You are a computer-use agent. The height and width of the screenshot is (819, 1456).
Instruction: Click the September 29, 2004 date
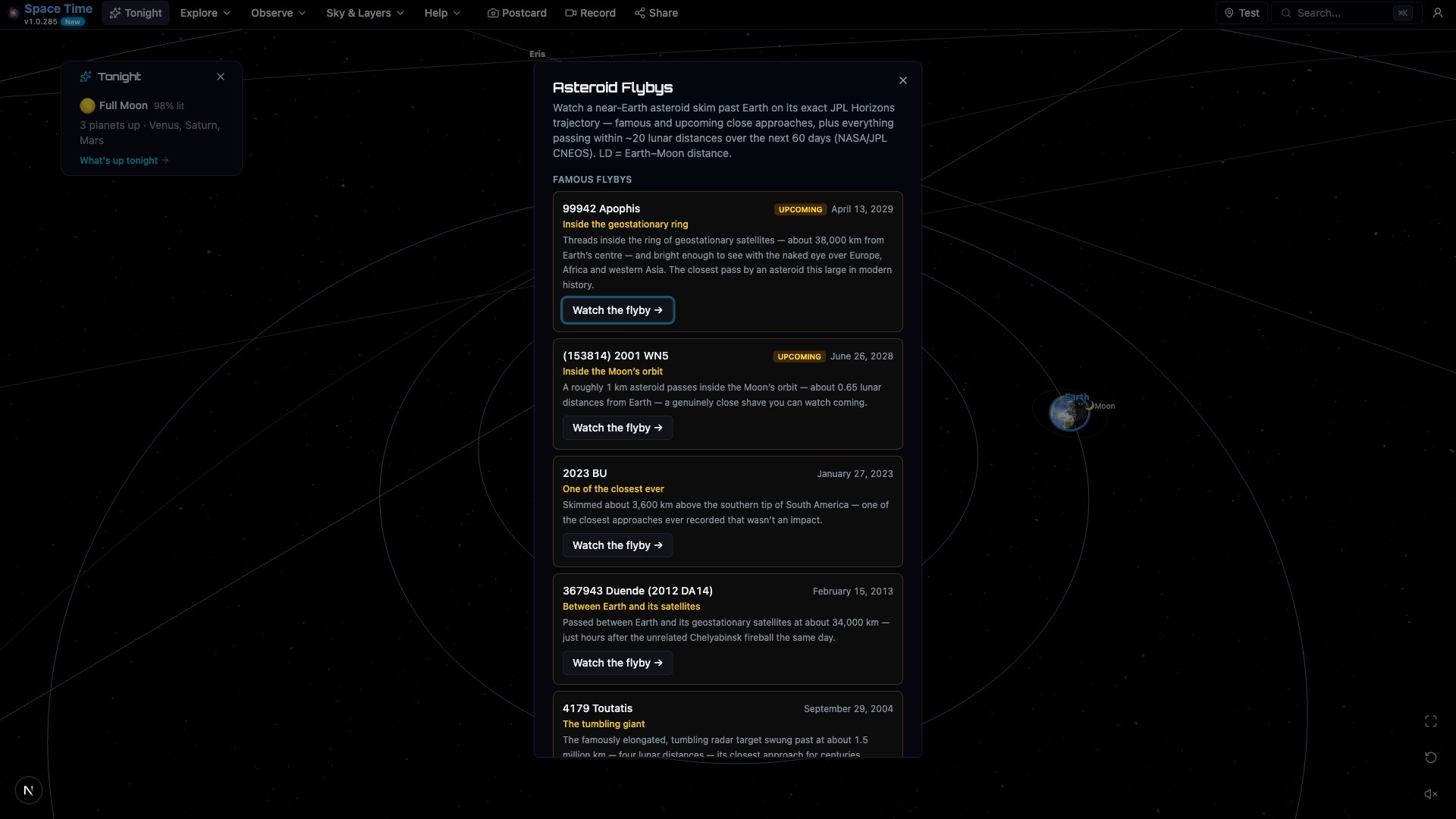point(848,709)
